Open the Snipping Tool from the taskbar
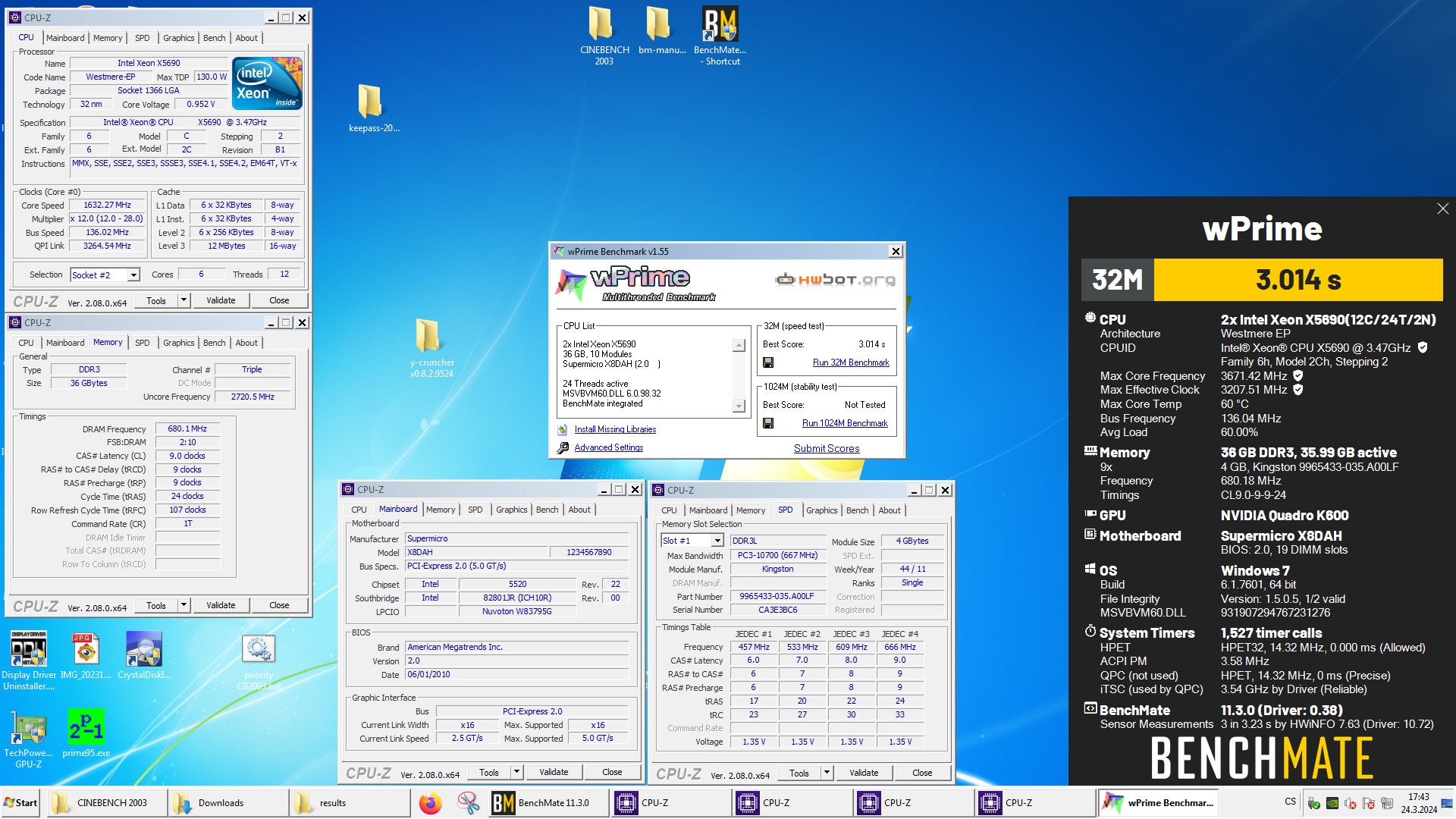The image size is (1456, 819). 468,803
